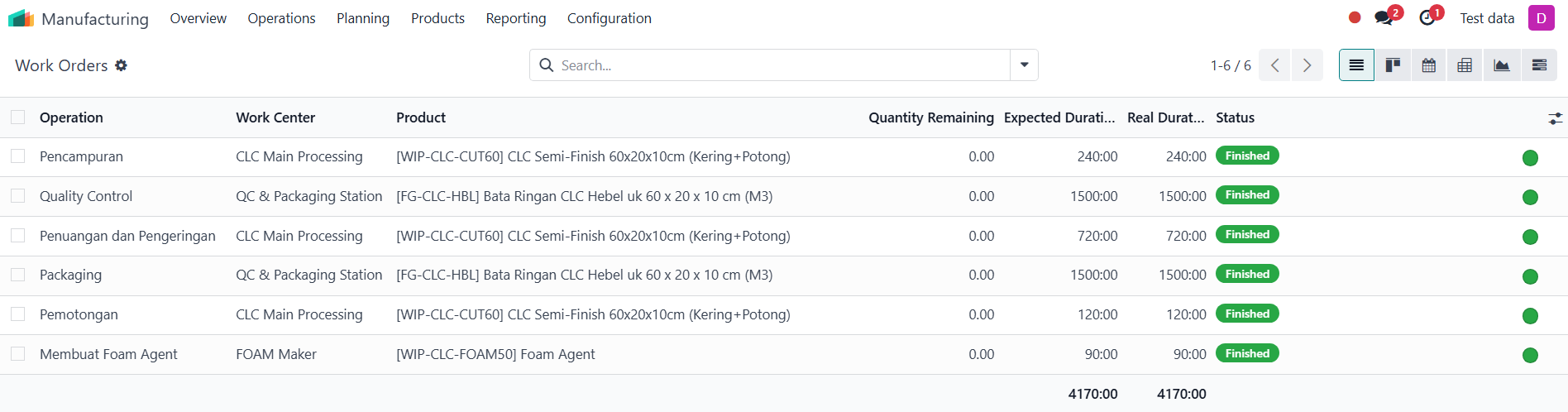Expand the search options dropdown arrow
Viewport: 1568px width, 412px height.
coord(1024,65)
